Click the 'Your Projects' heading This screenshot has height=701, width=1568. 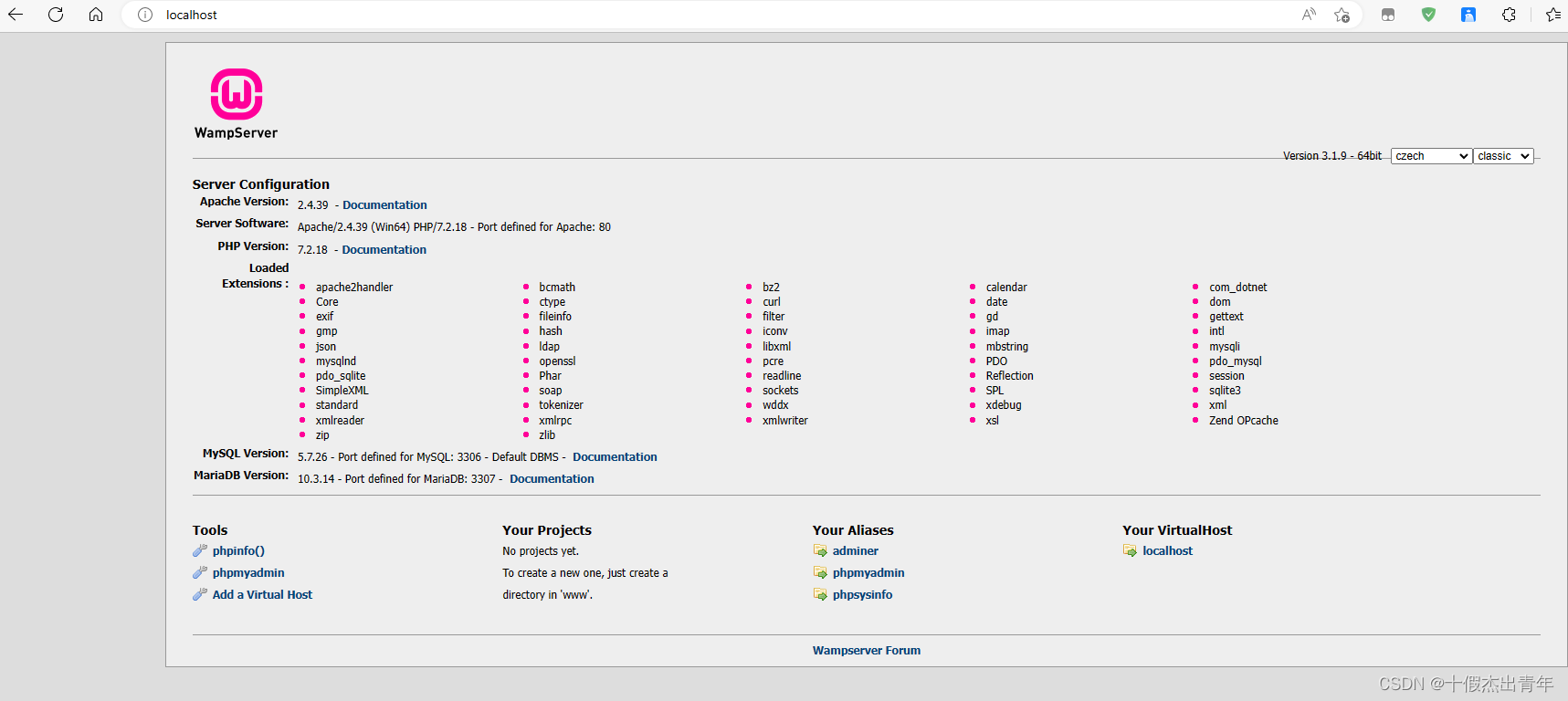[x=547, y=530]
